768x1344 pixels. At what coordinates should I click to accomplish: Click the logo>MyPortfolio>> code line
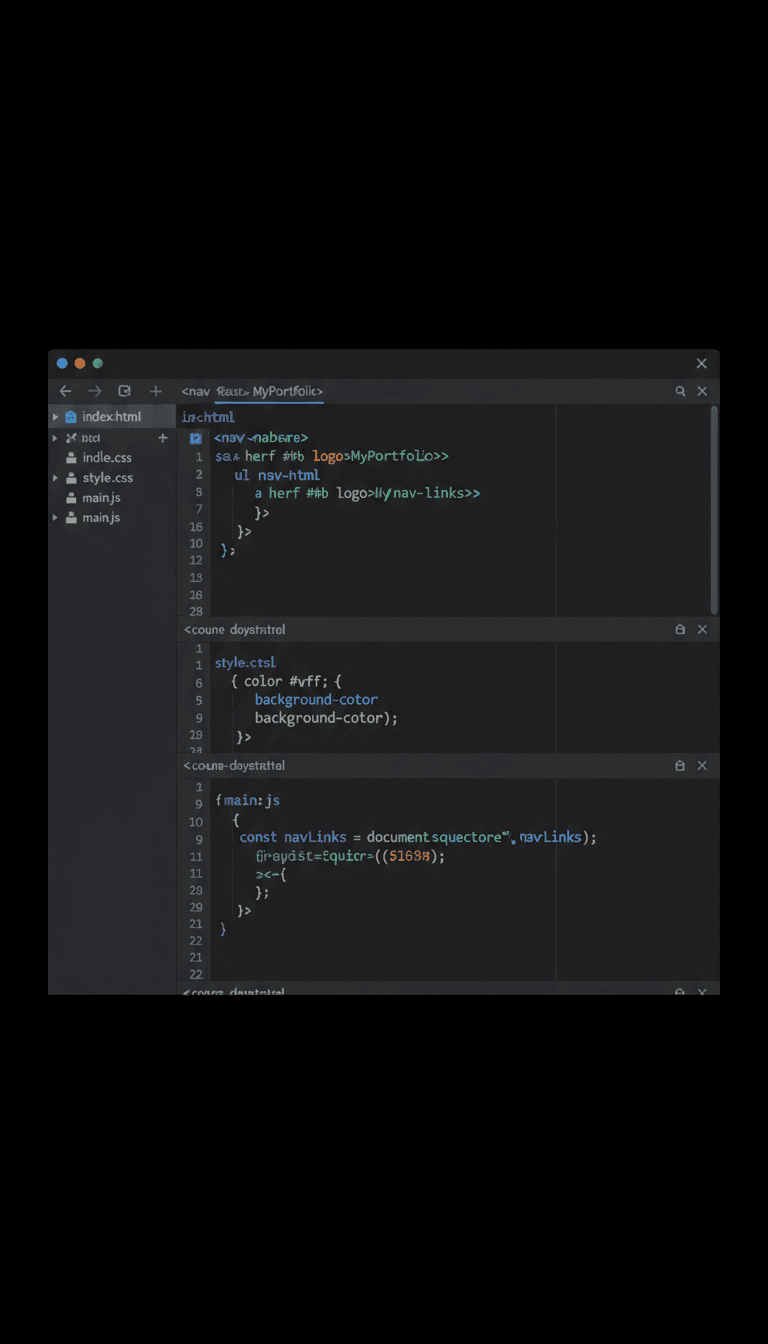[331, 456]
